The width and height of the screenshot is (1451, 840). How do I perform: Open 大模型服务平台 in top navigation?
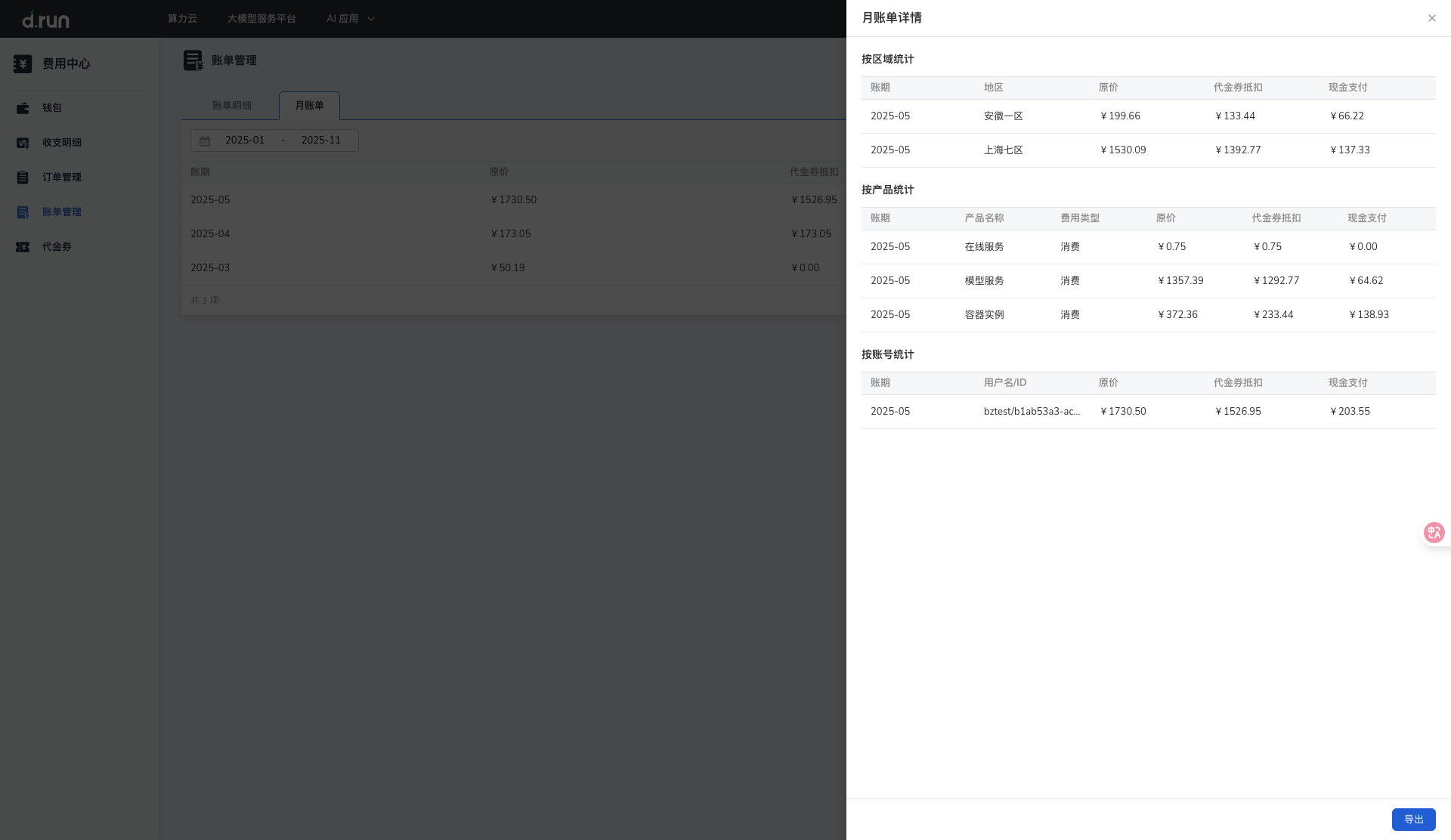pyautogui.click(x=261, y=19)
